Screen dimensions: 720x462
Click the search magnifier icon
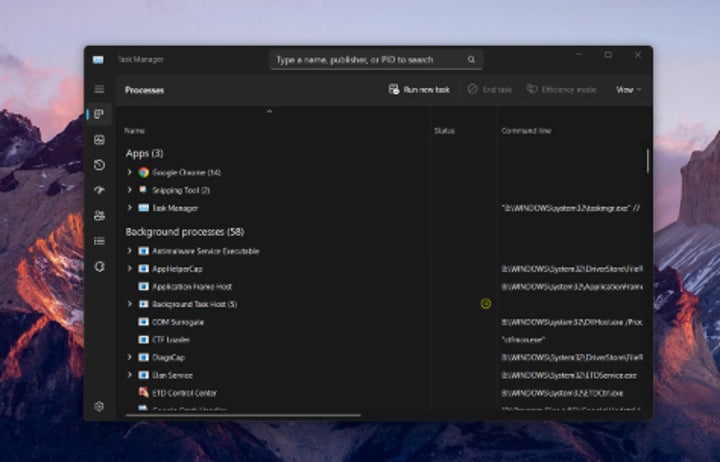tap(471, 60)
